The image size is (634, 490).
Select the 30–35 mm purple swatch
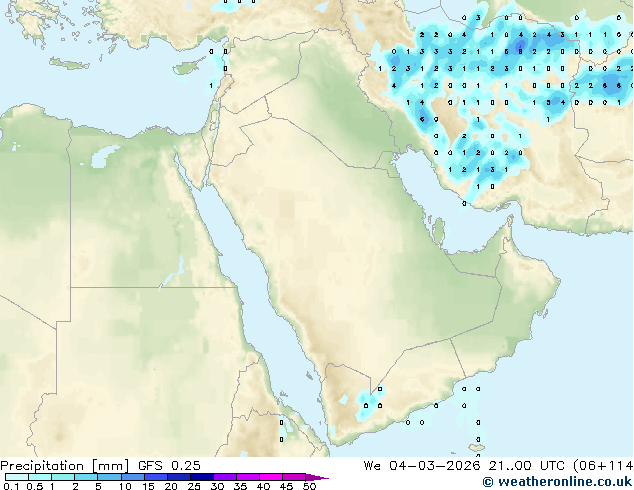coord(225,477)
